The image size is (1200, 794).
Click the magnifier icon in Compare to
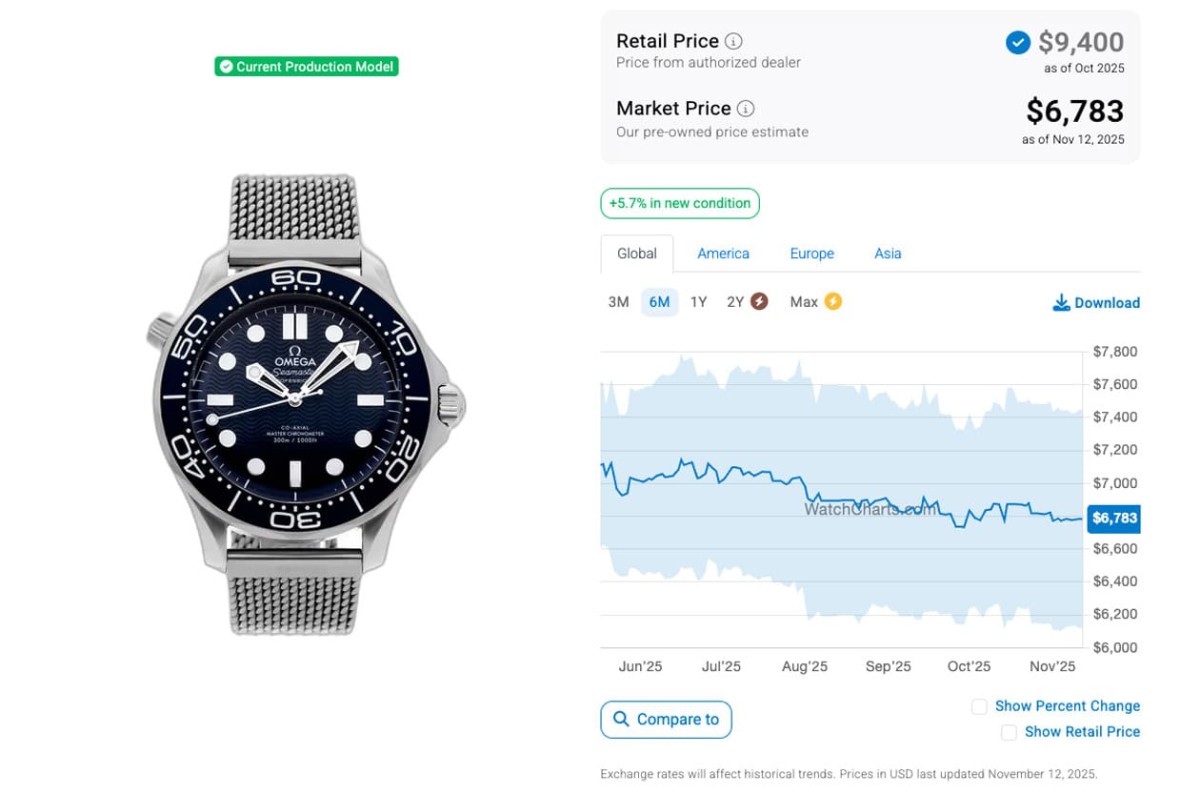point(621,719)
